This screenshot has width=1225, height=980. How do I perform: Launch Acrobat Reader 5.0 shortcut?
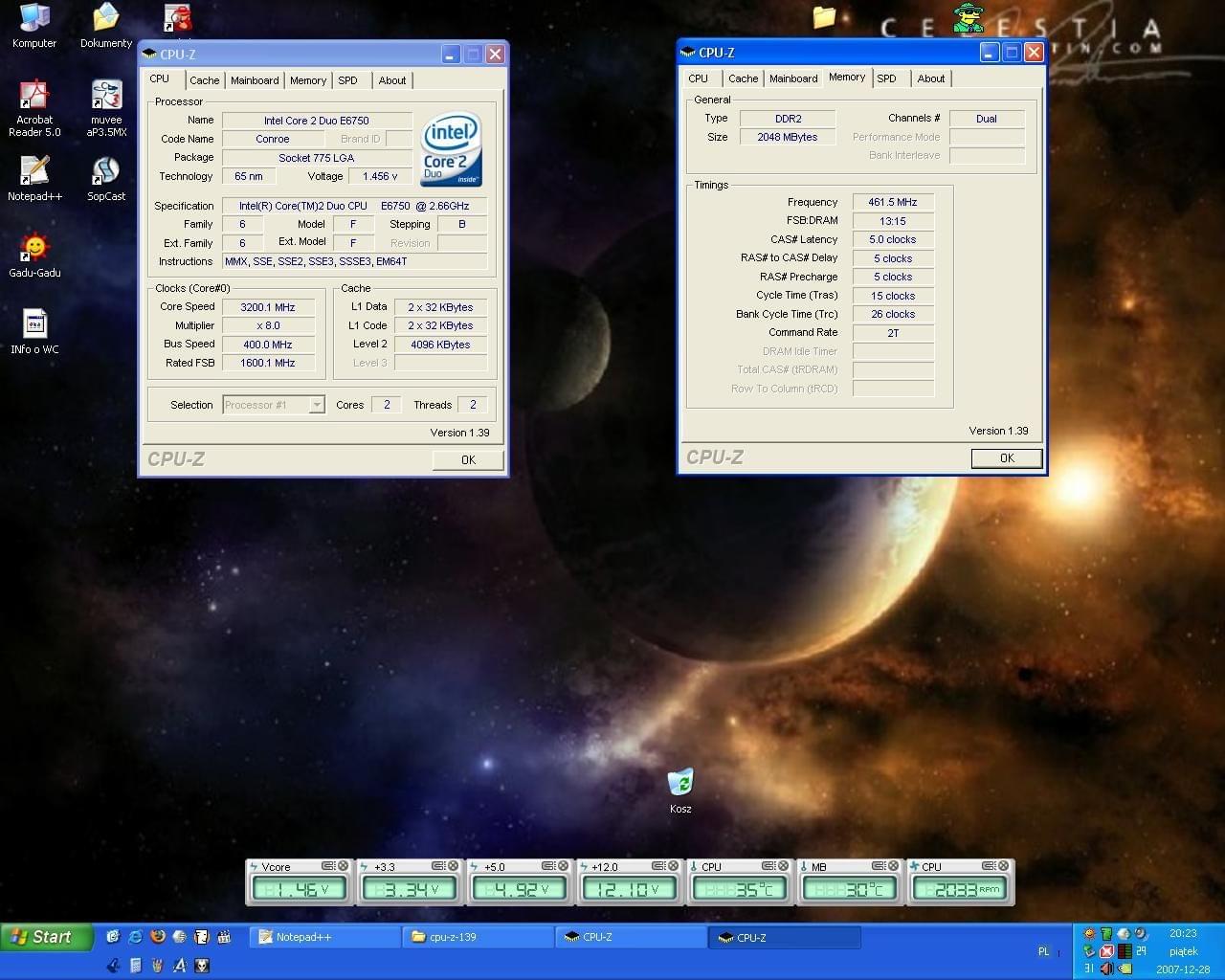pyautogui.click(x=34, y=108)
